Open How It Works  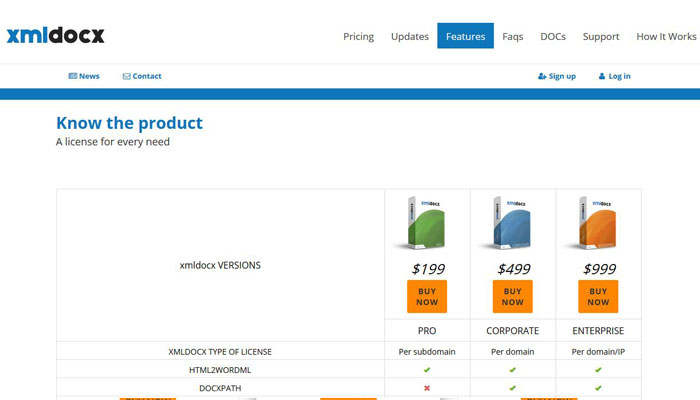(x=666, y=37)
